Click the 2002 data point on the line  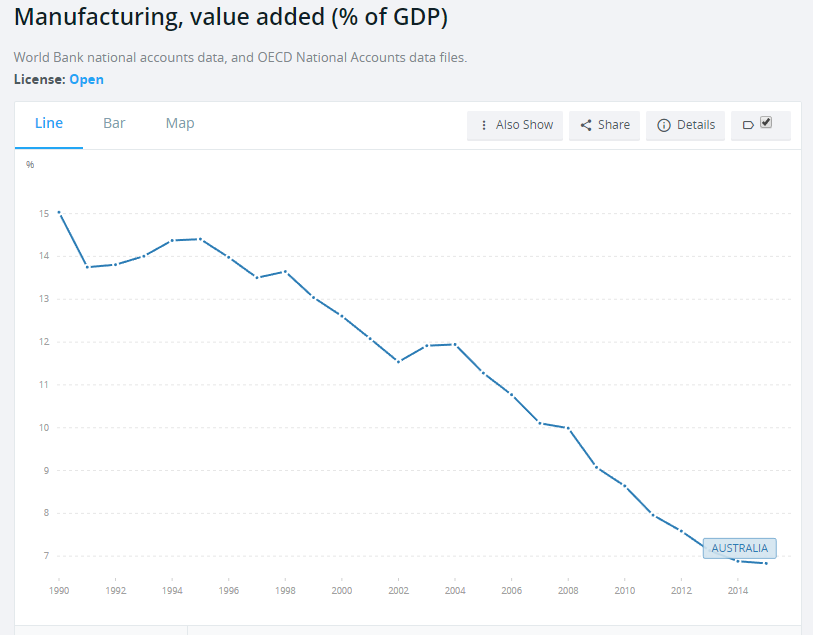click(x=398, y=362)
